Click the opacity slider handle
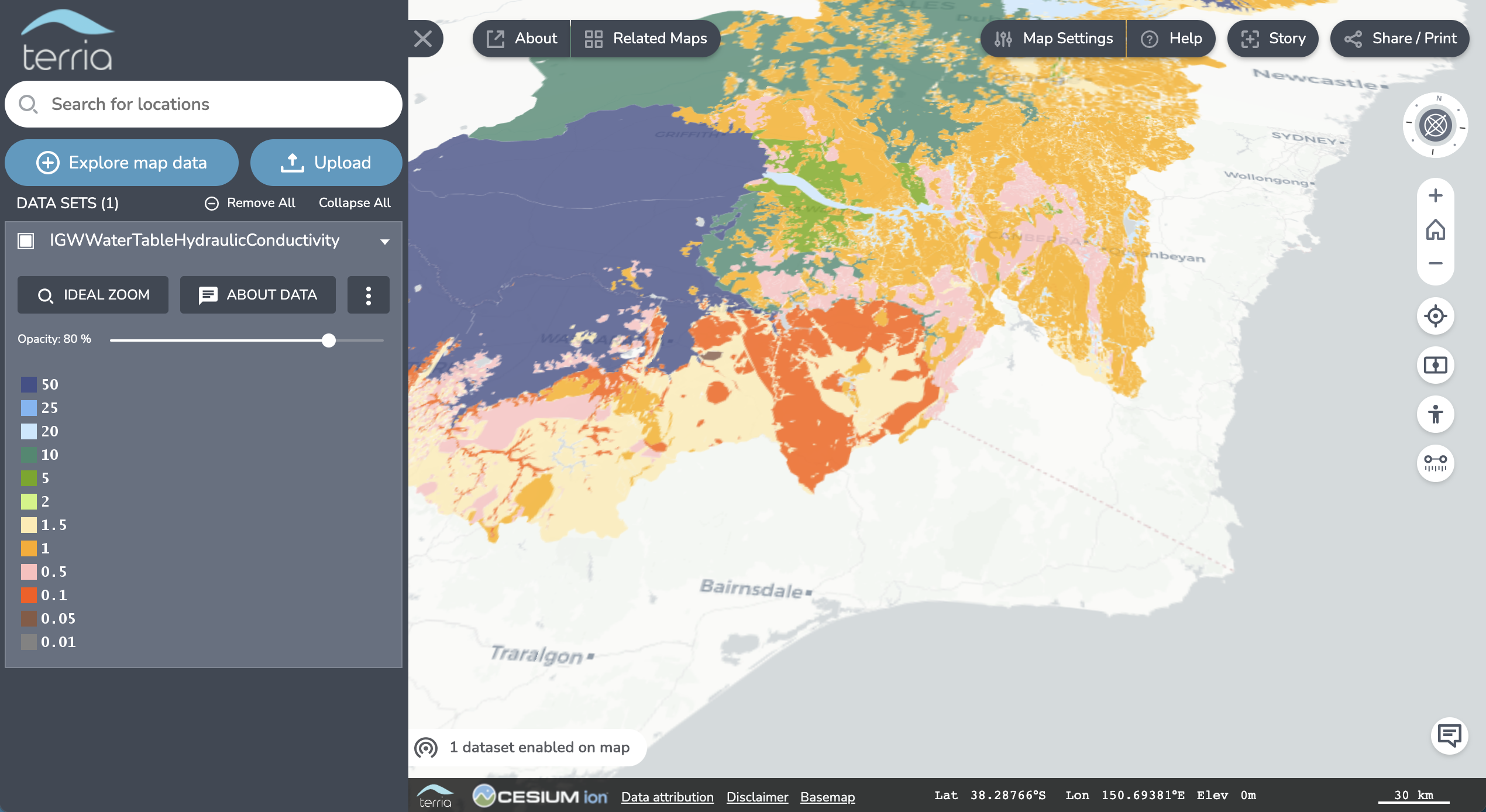Viewport: 1486px width, 812px height. click(x=329, y=340)
